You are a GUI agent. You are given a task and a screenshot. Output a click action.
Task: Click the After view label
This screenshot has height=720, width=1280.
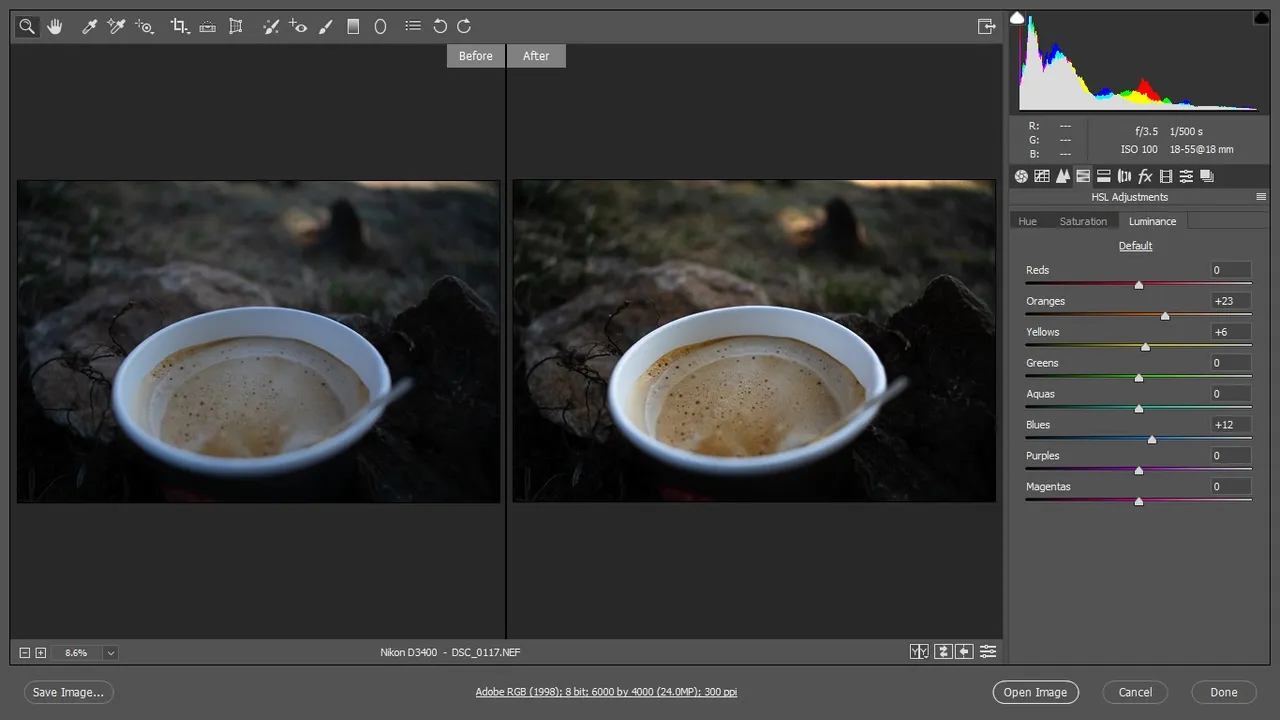click(536, 56)
